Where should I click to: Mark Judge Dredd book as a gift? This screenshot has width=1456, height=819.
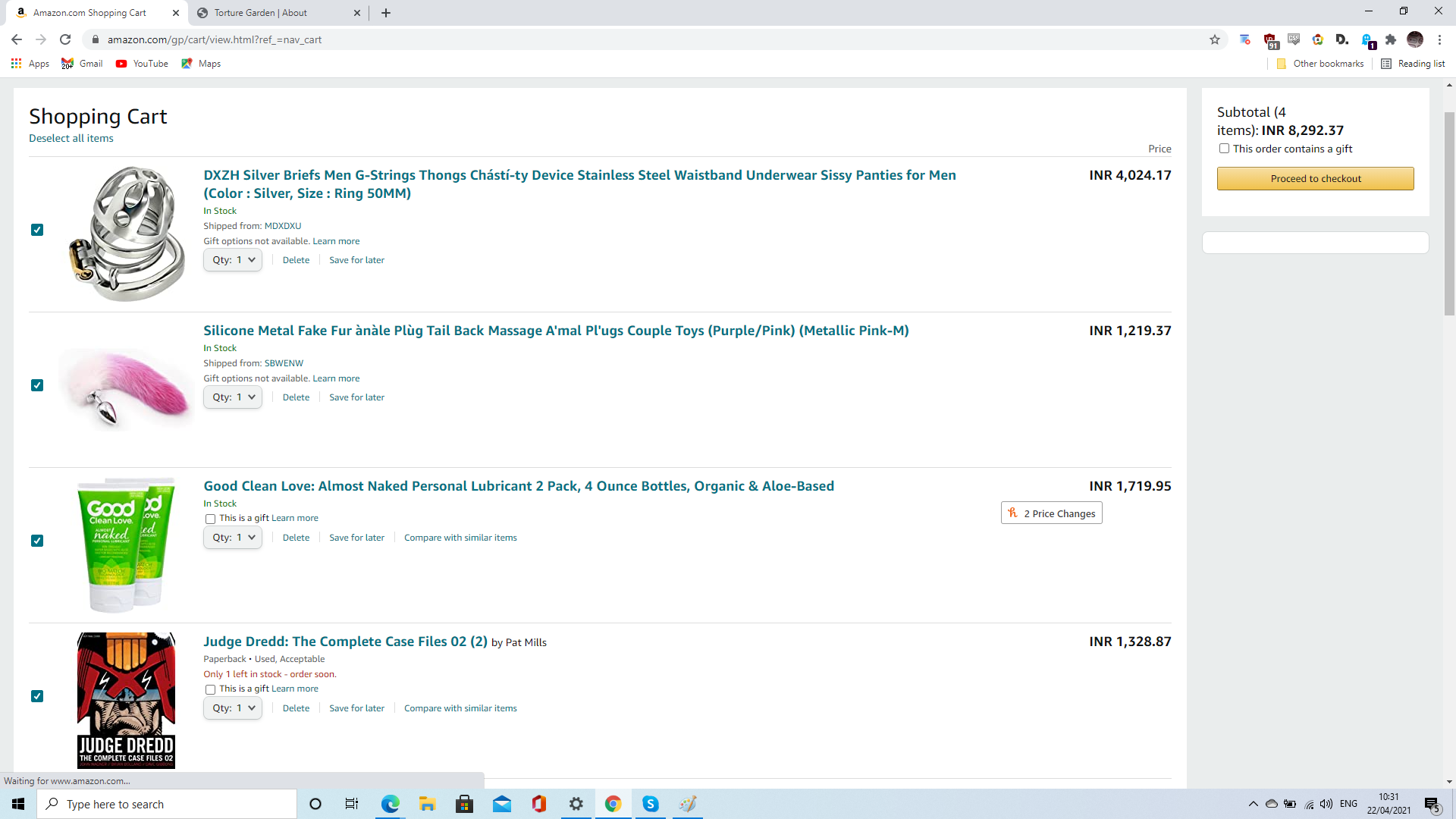click(210, 689)
